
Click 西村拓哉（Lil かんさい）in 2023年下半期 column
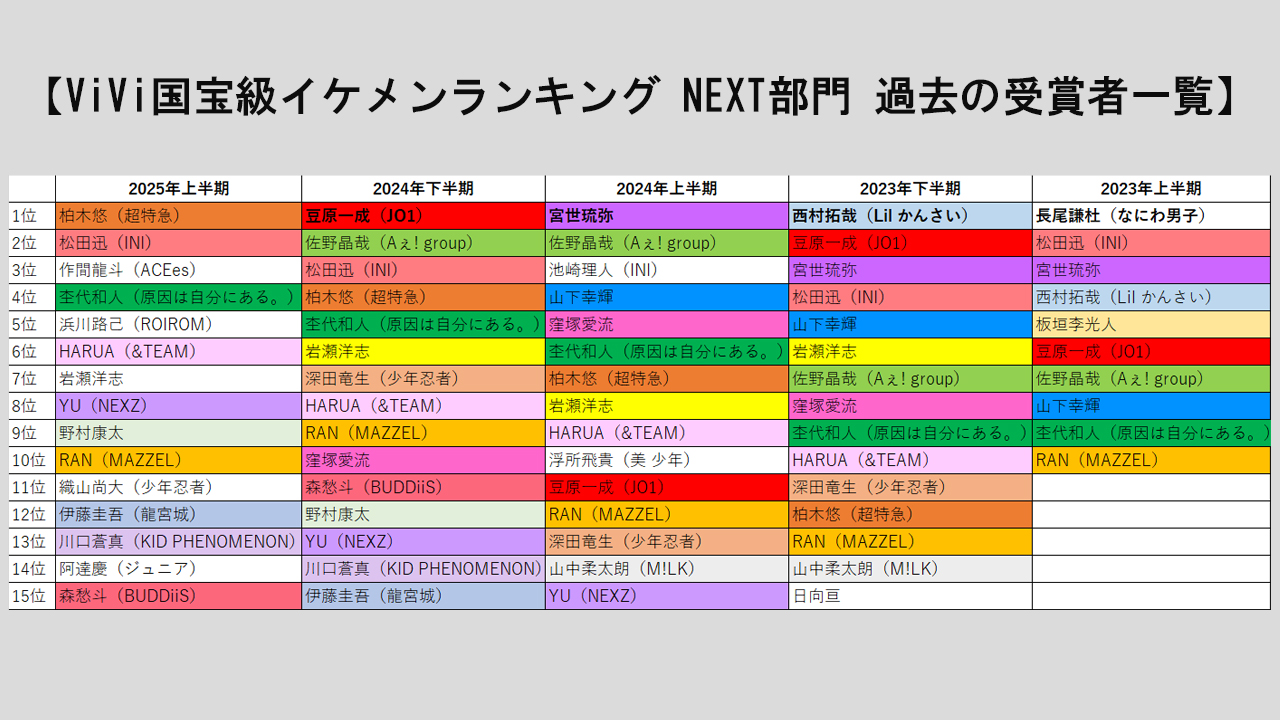[910, 215]
